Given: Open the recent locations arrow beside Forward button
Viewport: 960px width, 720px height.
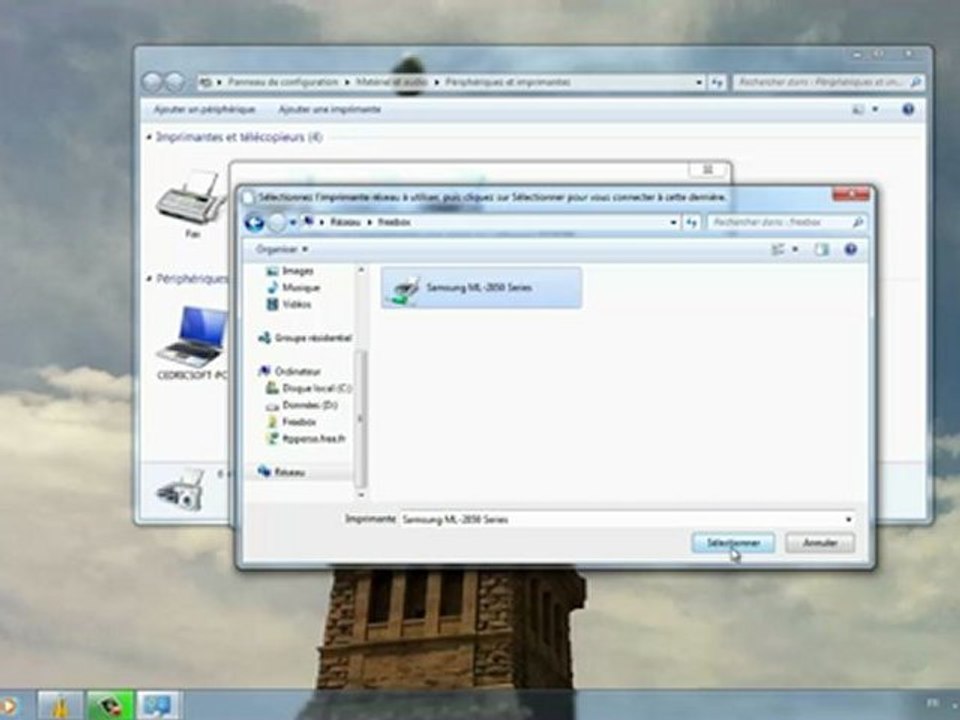Looking at the screenshot, I should pos(293,222).
